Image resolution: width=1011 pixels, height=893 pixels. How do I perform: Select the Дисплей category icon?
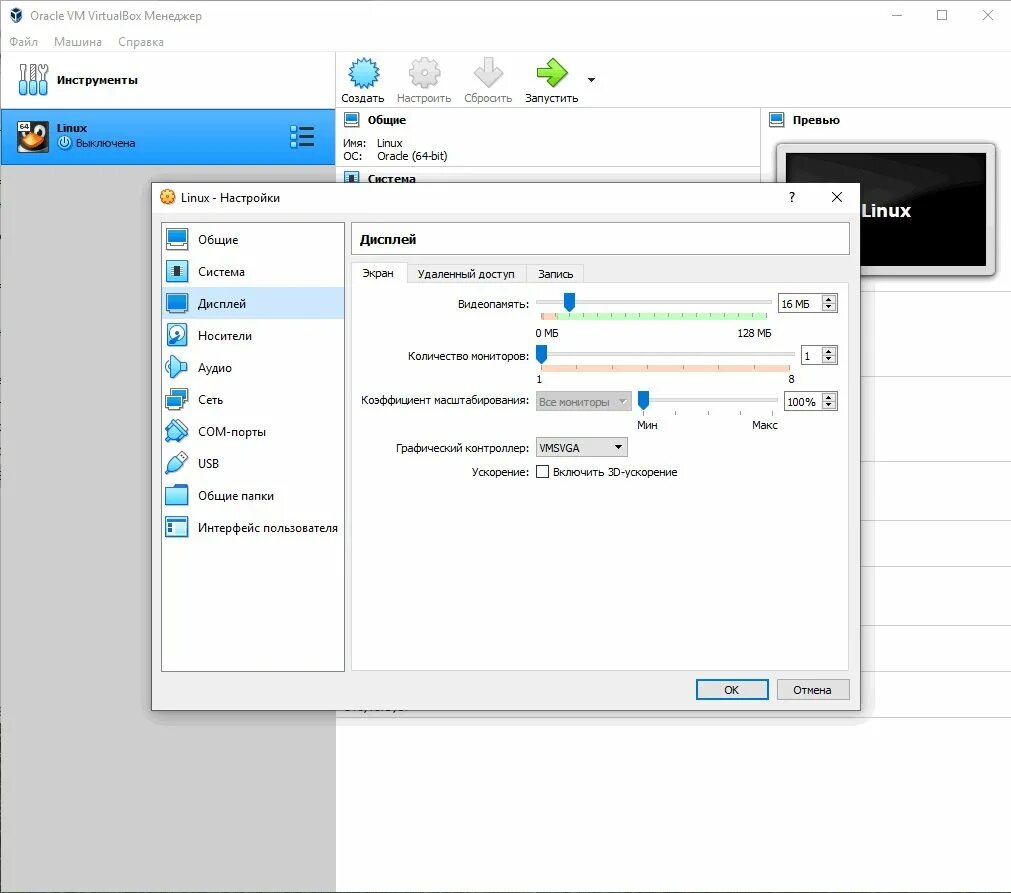click(x=177, y=303)
